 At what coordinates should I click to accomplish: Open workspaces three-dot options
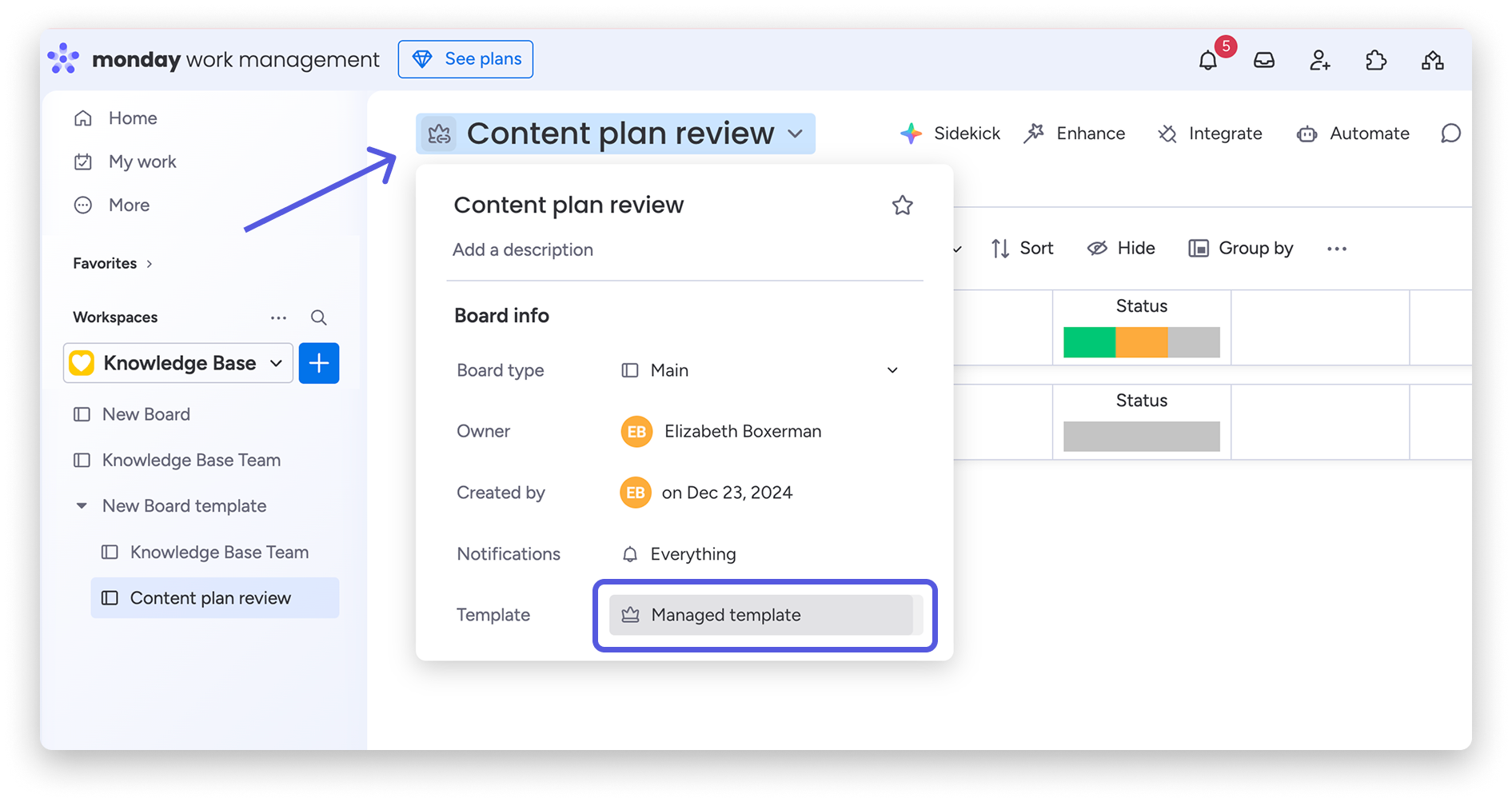pos(278,317)
